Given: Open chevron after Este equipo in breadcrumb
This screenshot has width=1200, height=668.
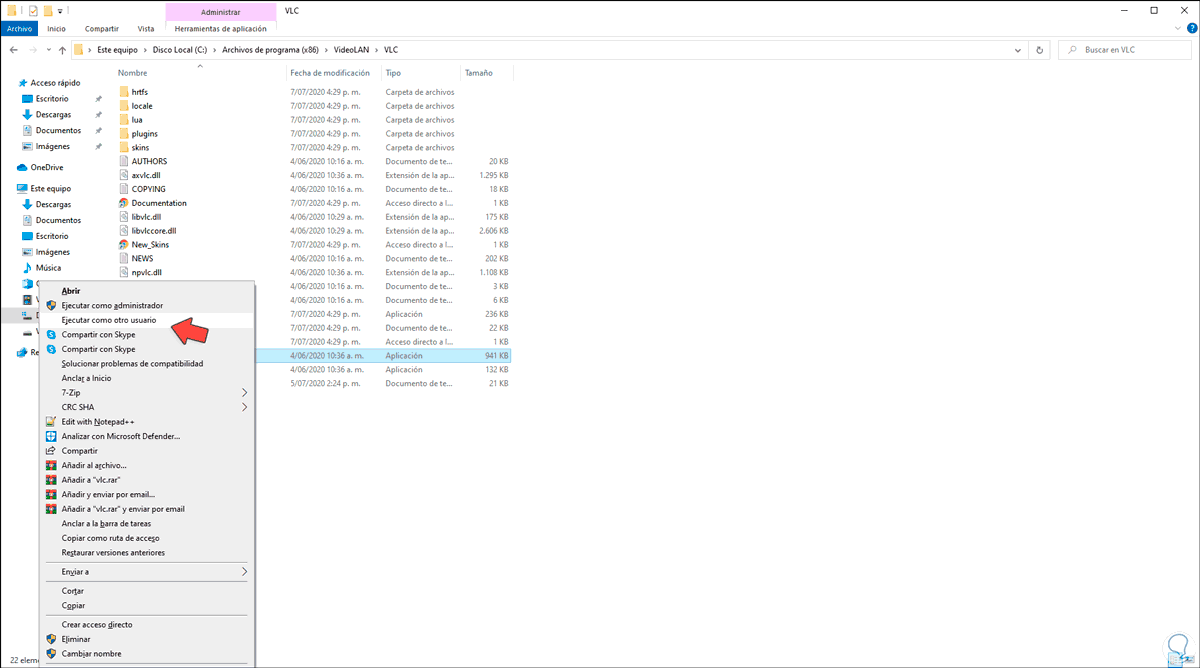Looking at the screenshot, I should click(x=145, y=50).
